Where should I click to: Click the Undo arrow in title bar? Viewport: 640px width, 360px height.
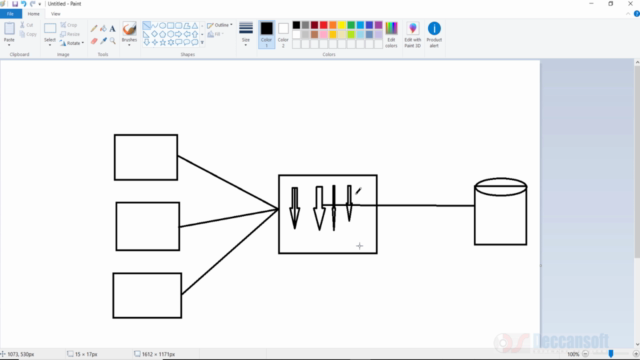[24, 4]
